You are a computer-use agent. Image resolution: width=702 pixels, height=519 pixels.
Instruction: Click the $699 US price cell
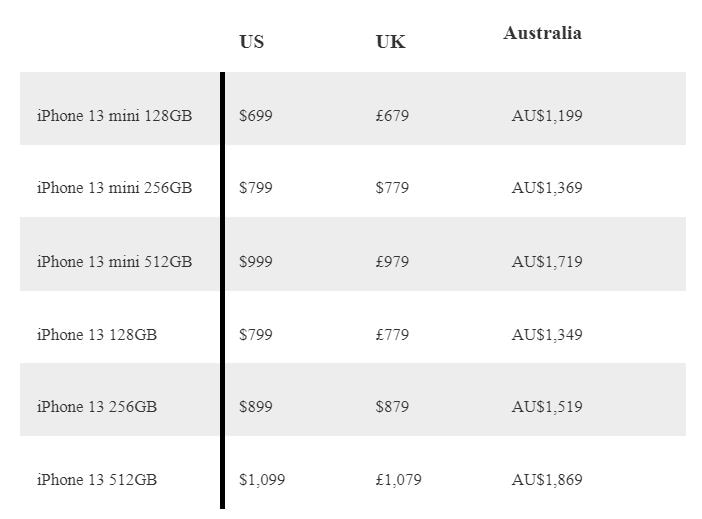(255, 115)
